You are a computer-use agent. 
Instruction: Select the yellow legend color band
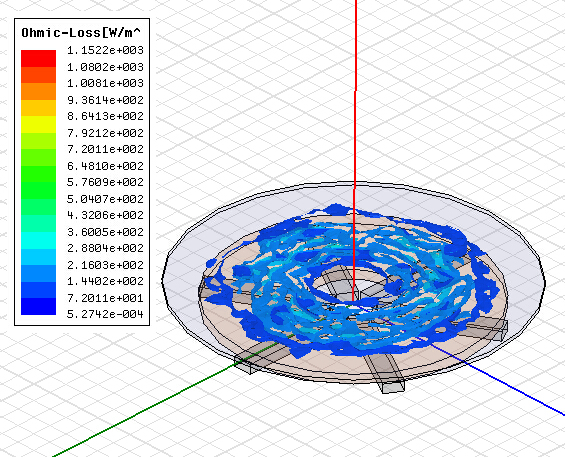[x=39, y=124]
